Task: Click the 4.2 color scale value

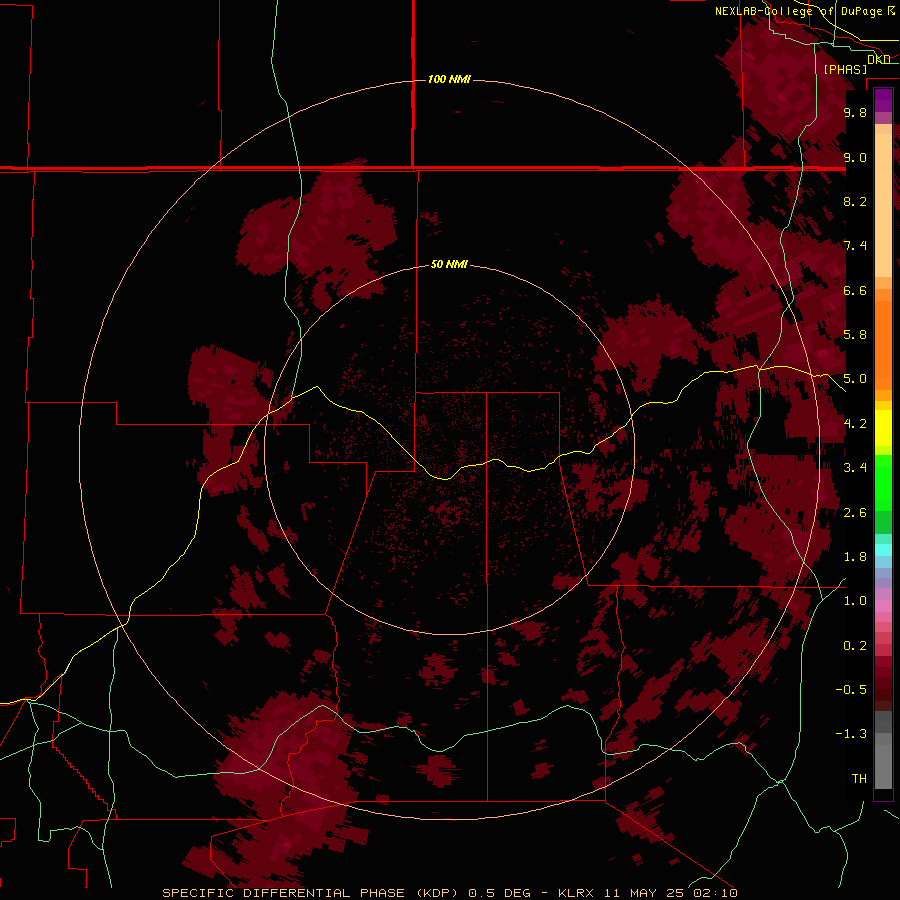Action: (855, 424)
